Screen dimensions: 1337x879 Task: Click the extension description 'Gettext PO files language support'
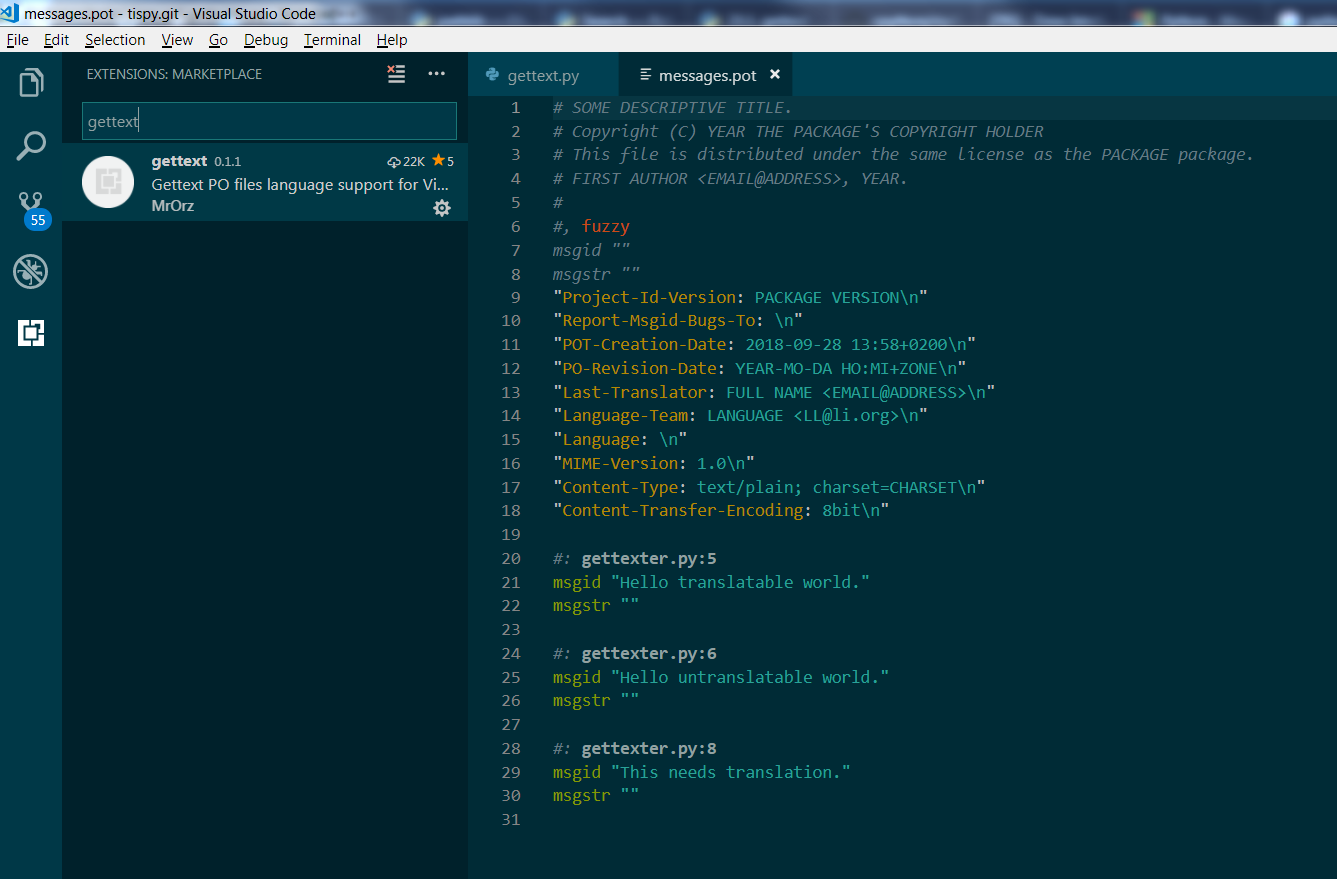click(300, 184)
